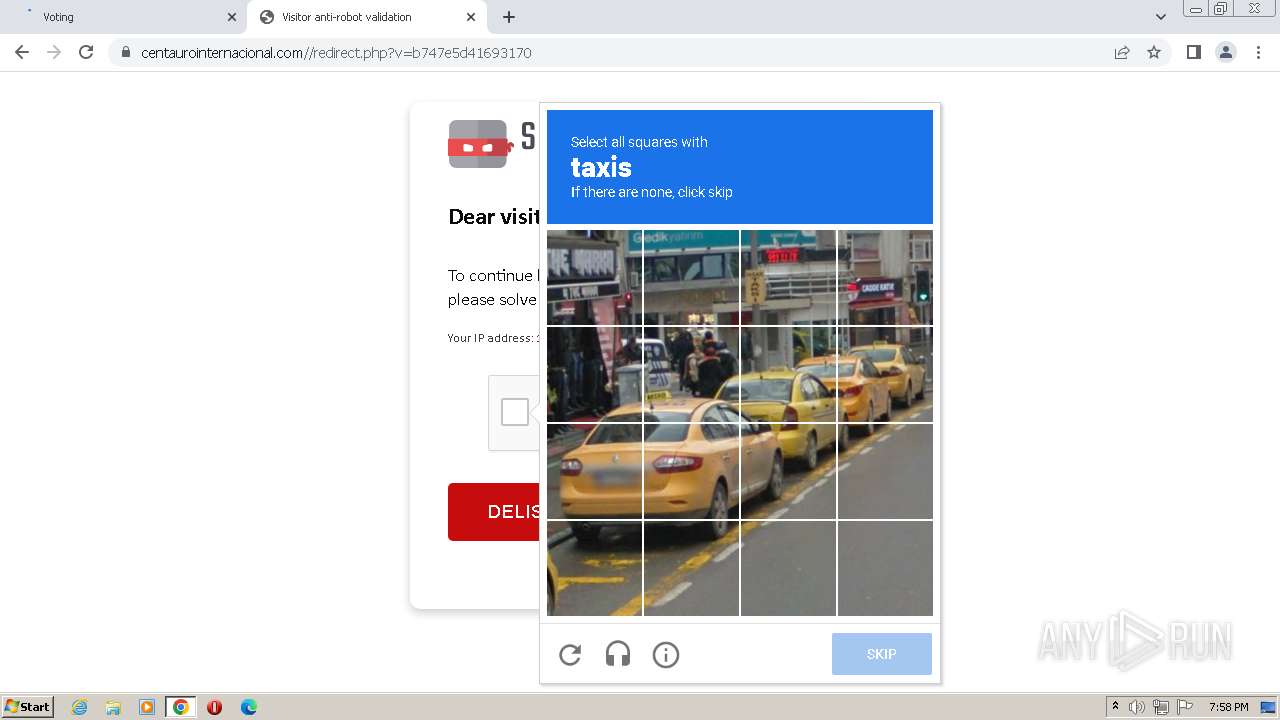Click the 'Your IP address' text
Viewport: 1280px width, 720px height.
click(x=493, y=338)
